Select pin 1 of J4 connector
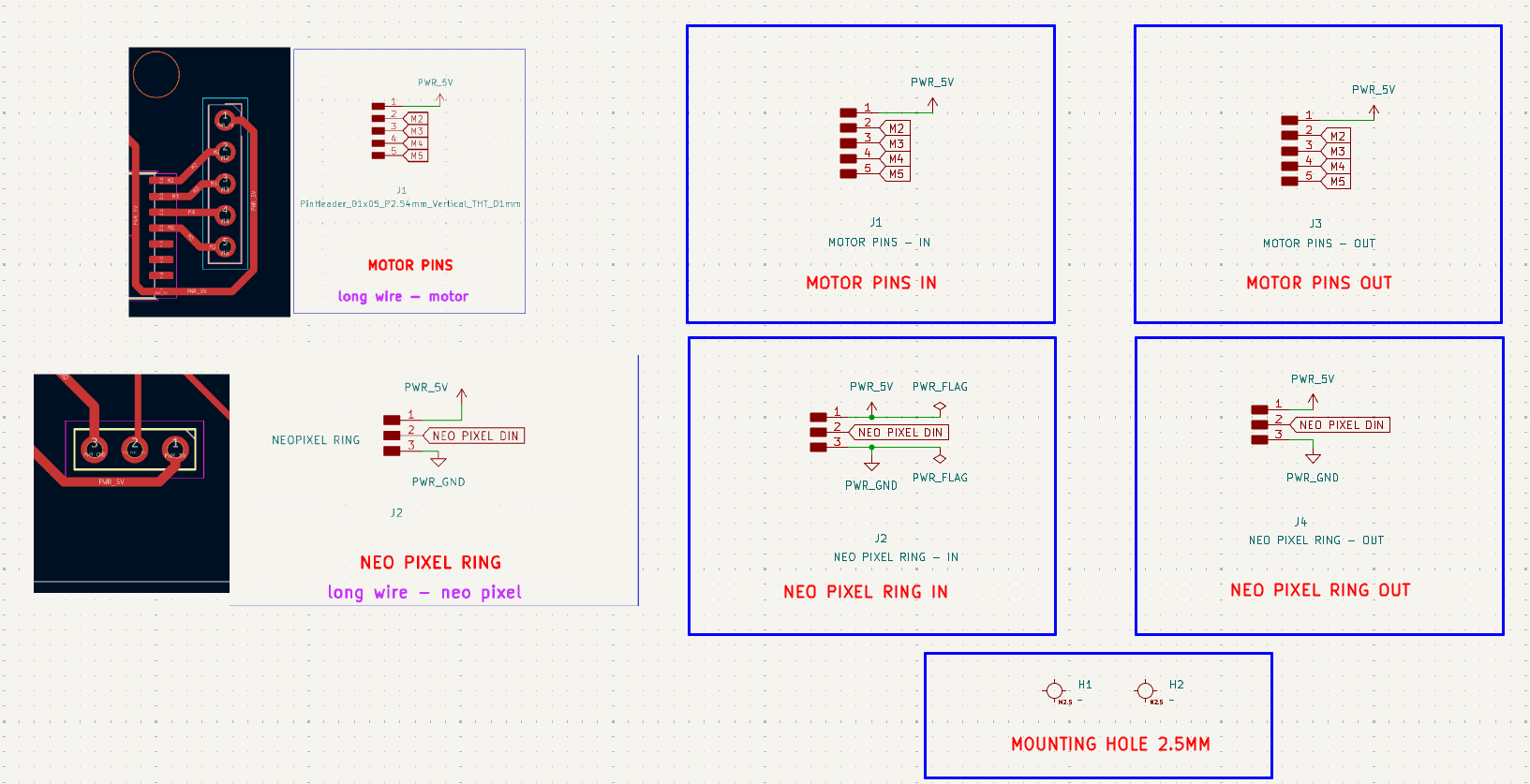 click(x=1270, y=408)
